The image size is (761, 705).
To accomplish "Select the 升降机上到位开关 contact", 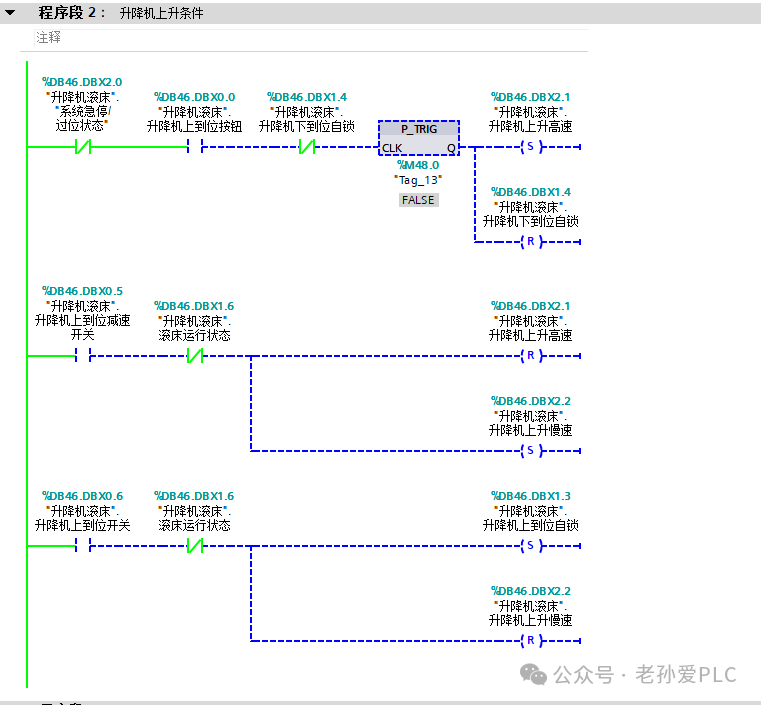I will [83, 546].
